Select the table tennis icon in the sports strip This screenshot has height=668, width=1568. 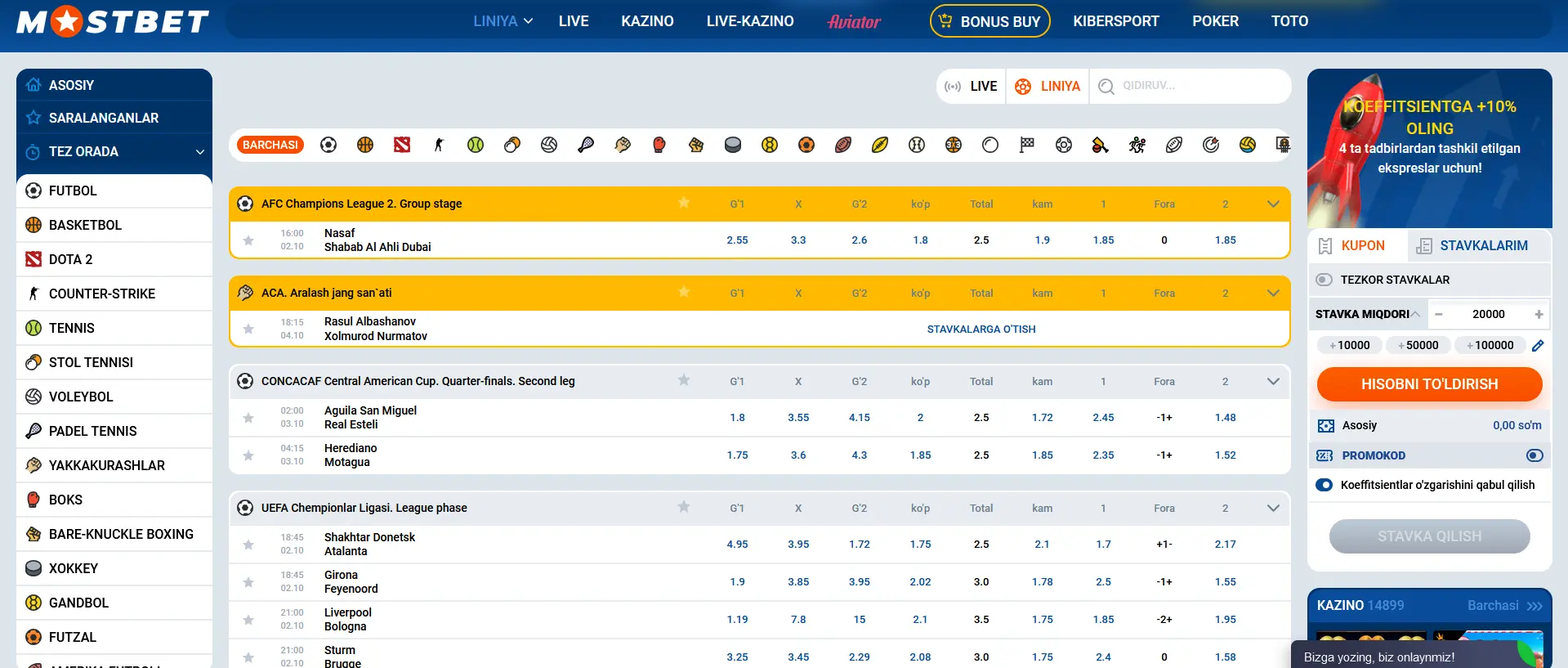[512, 145]
